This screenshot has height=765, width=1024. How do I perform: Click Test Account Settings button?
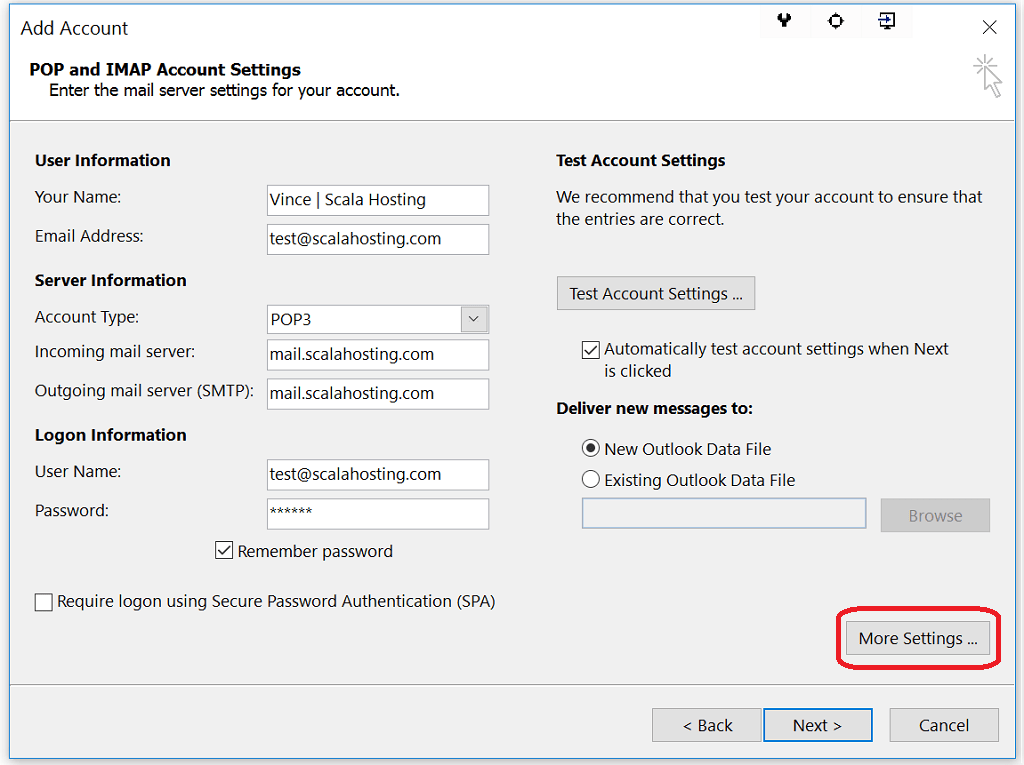tap(655, 293)
